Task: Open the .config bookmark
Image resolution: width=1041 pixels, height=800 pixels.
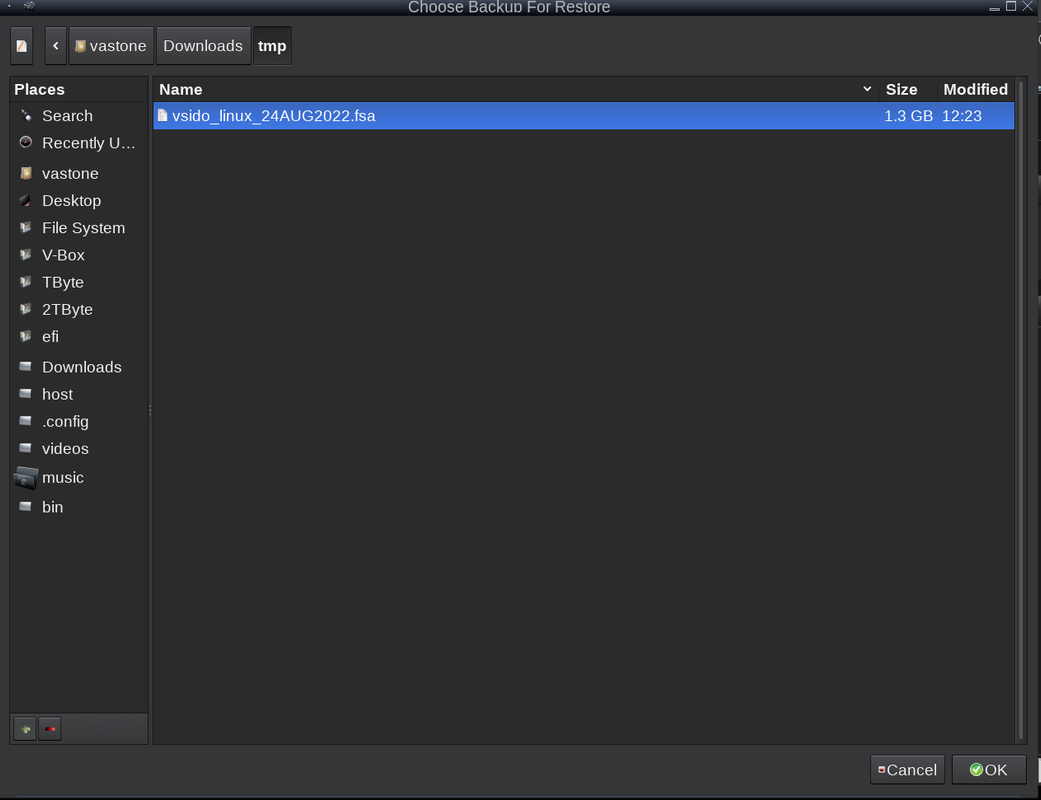Action: (x=79, y=422)
